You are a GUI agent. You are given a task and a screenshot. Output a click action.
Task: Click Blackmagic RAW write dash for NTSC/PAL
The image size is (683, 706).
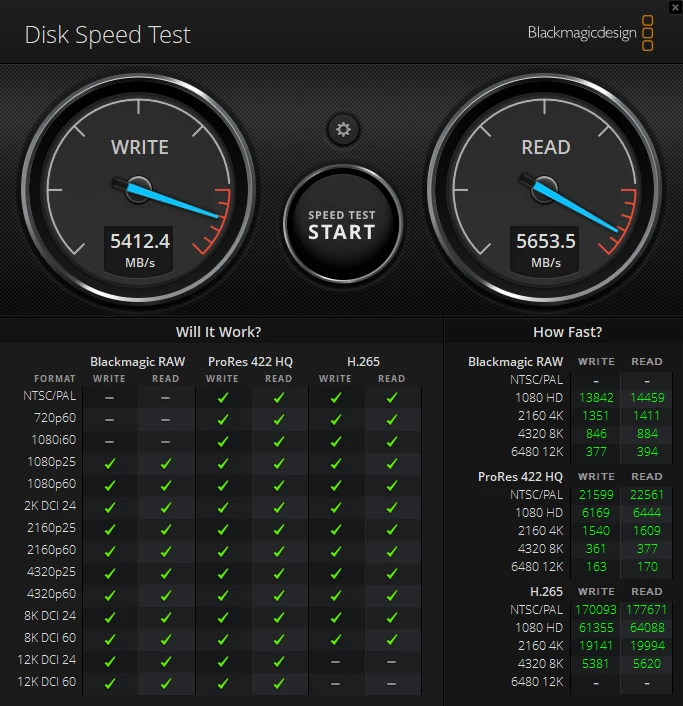(109, 398)
